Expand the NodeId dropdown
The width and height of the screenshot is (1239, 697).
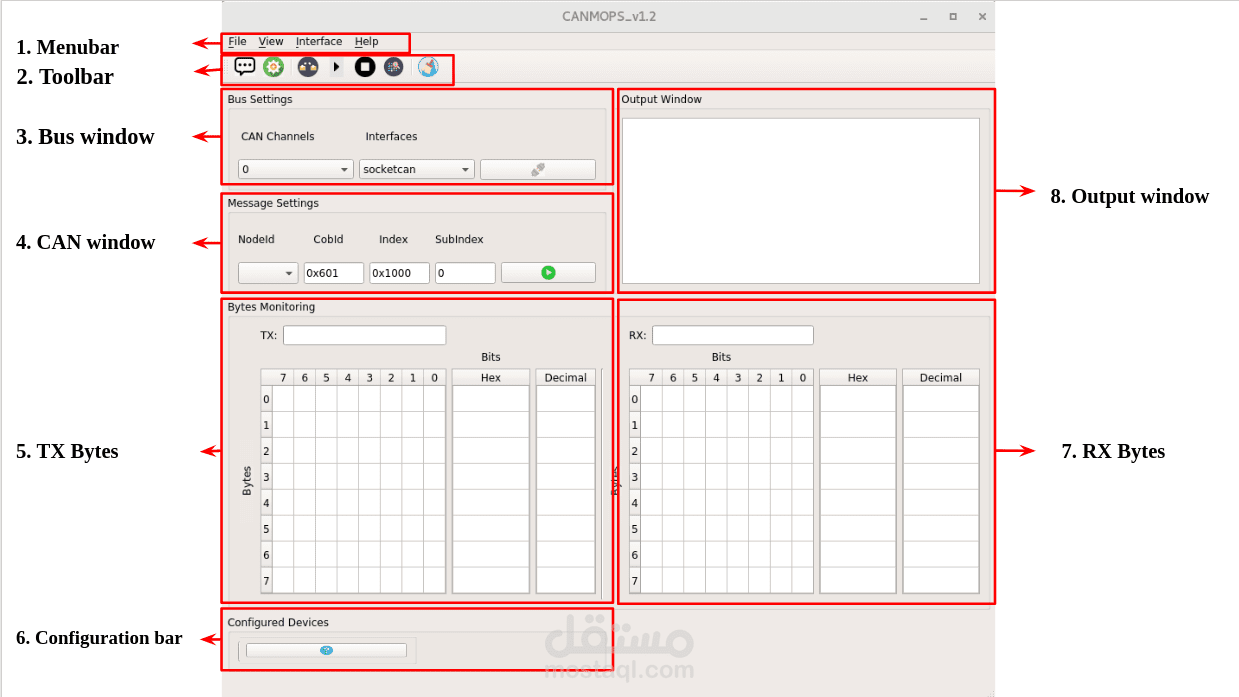(x=268, y=273)
